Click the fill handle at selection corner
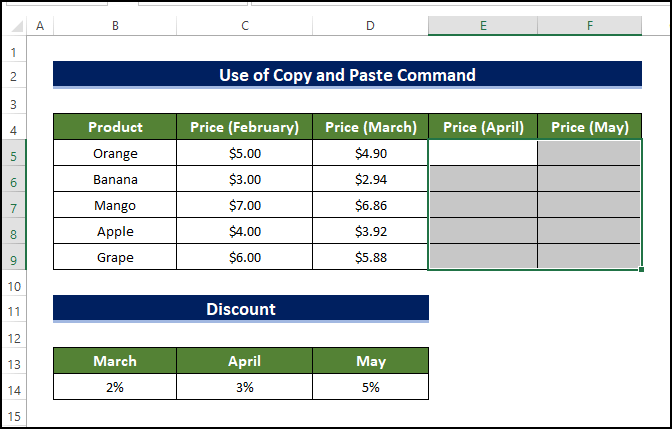The width and height of the screenshot is (672, 429). 641,269
